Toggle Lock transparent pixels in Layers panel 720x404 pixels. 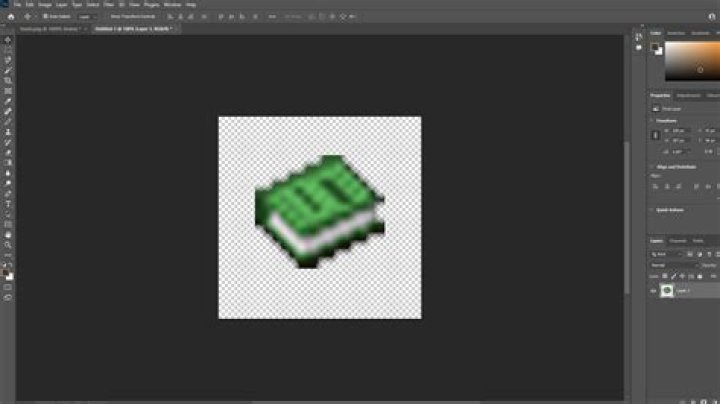pos(664,276)
